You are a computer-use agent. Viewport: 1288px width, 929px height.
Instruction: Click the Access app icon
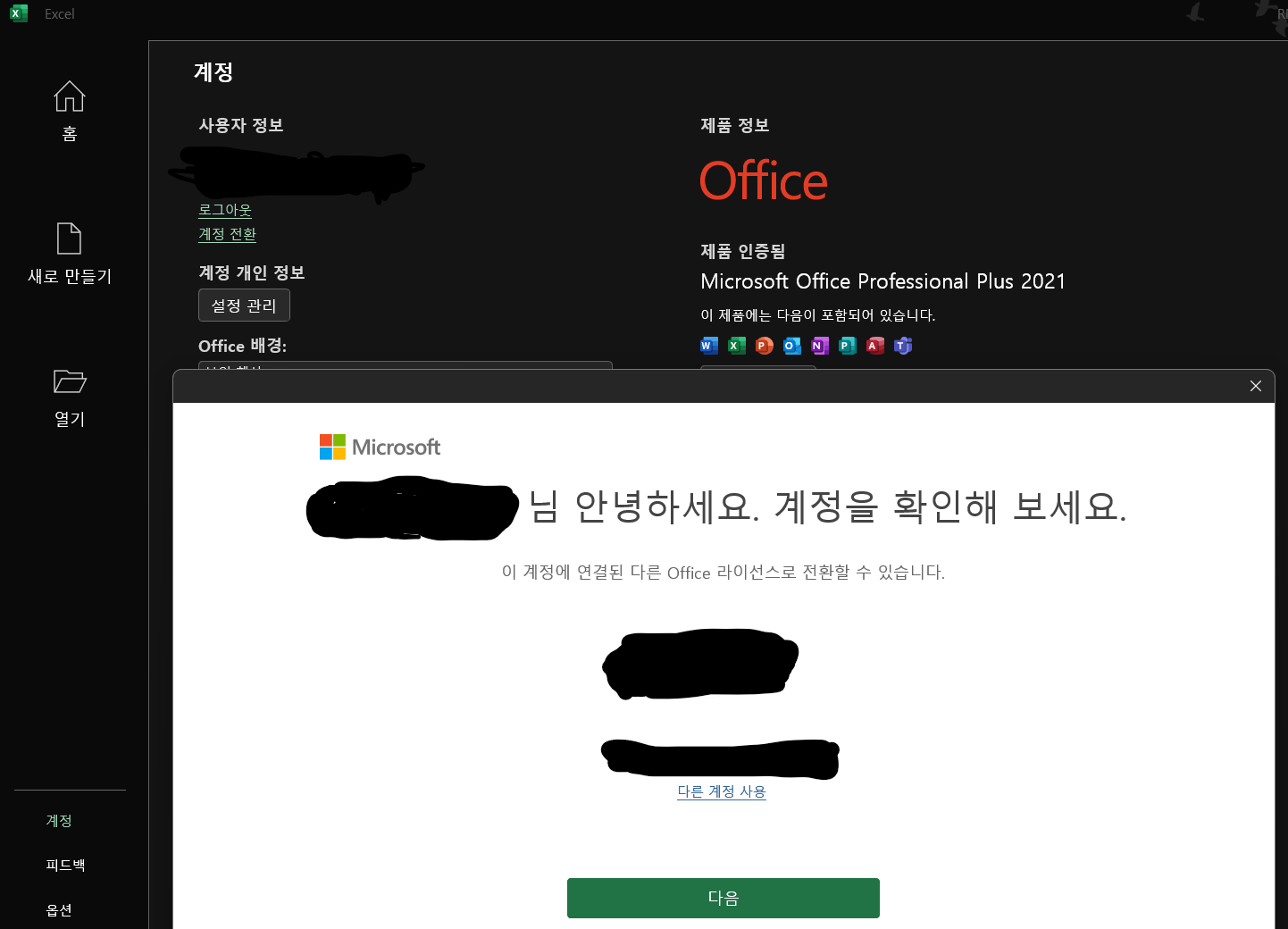click(875, 346)
